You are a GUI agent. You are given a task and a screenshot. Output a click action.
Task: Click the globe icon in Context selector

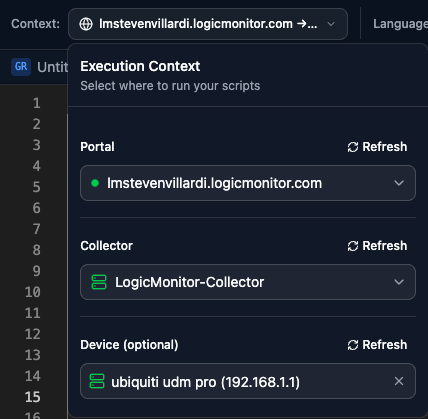[x=86, y=24]
